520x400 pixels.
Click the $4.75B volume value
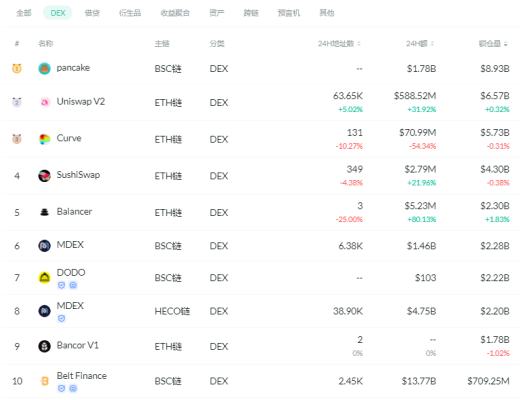click(x=421, y=311)
